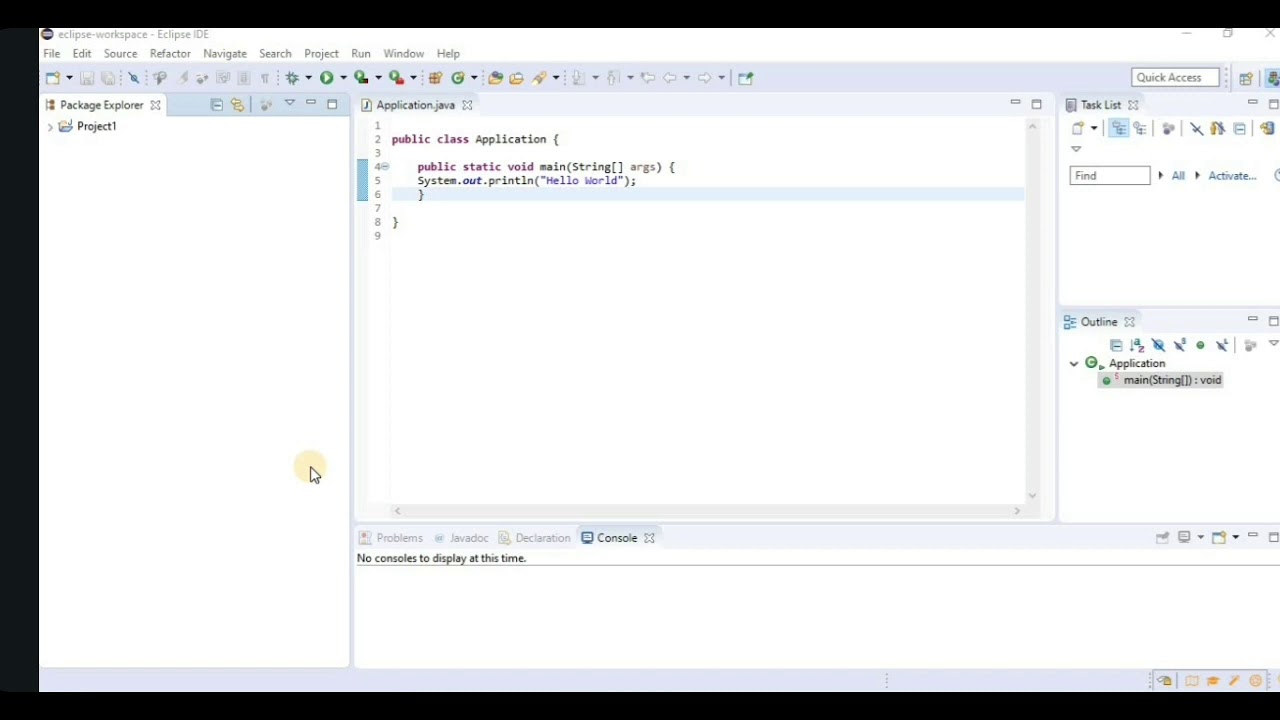
Task: Click Collapse All in Package Explorer
Action: (x=216, y=105)
